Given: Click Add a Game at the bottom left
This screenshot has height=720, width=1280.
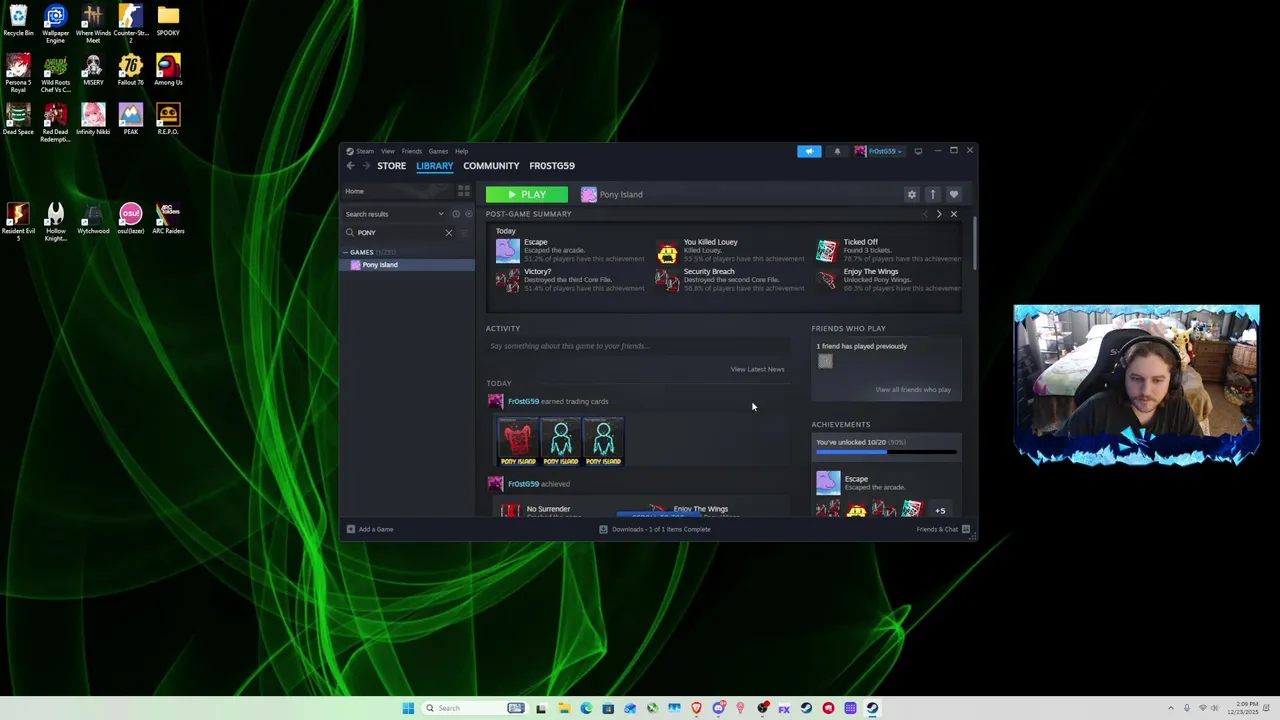Looking at the screenshot, I should click(370, 529).
